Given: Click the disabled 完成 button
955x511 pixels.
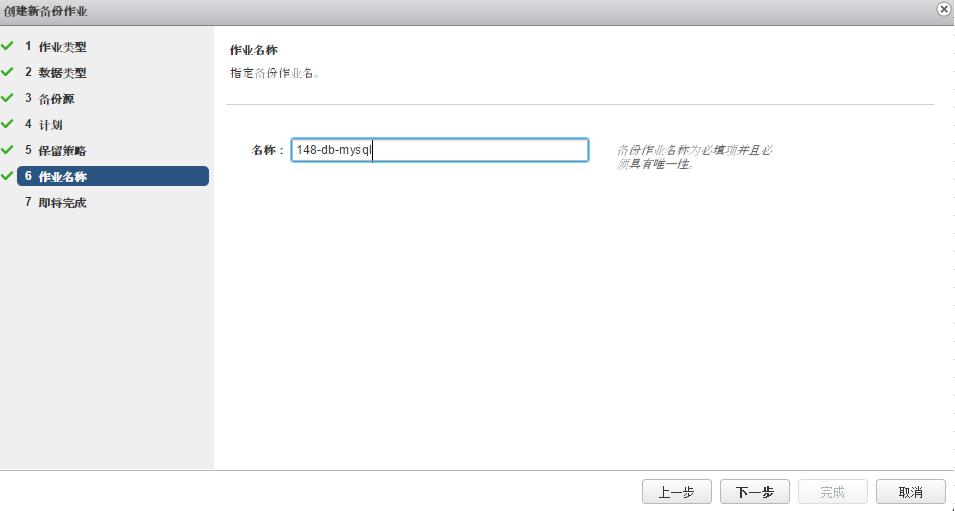Looking at the screenshot, I should [833, 492].
